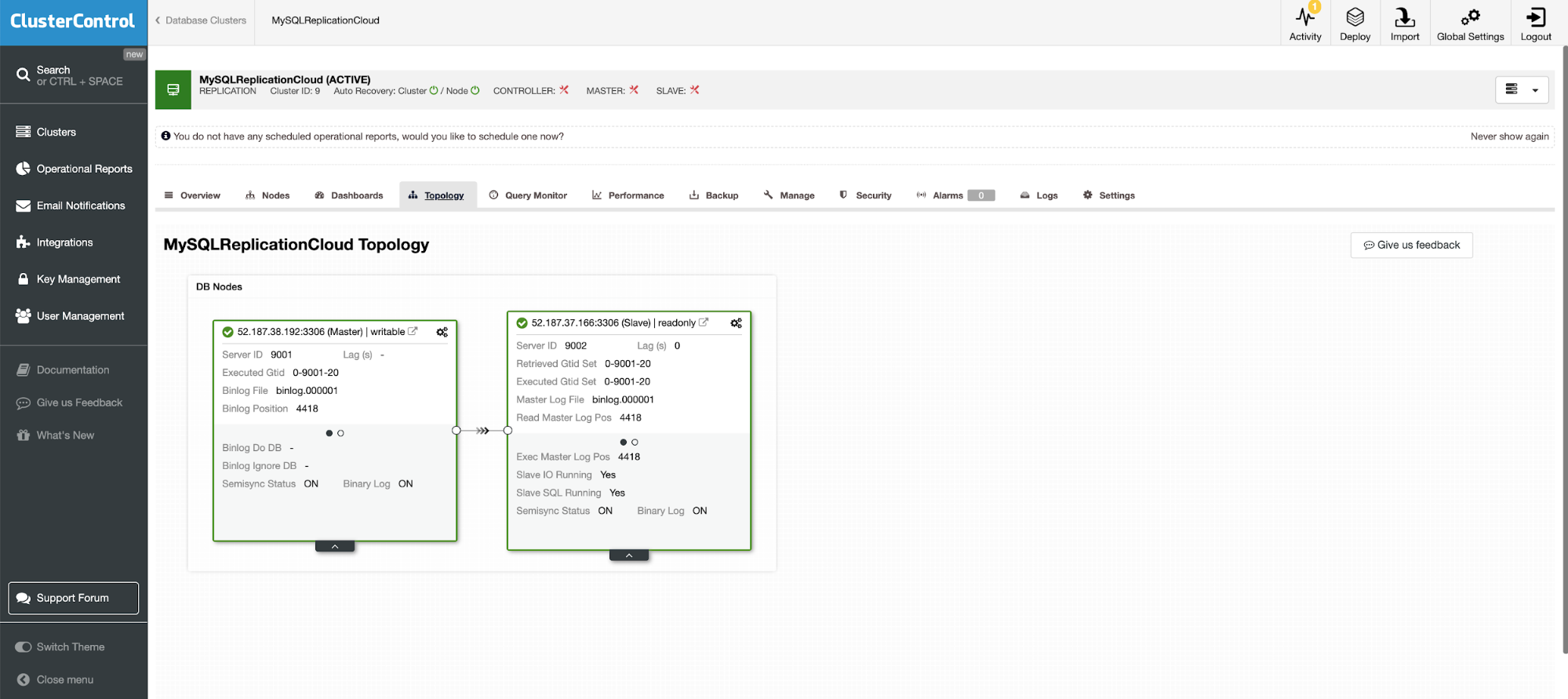Switch to the Overview tab
1568x699 pixels.
pos(192,195)
